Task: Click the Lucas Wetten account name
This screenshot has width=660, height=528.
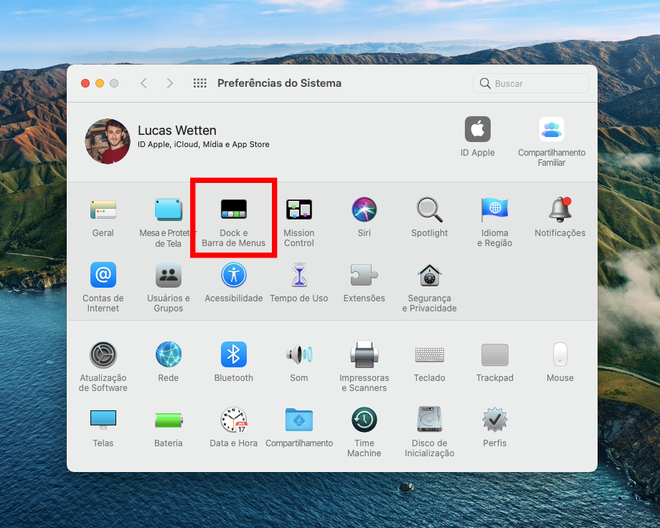Action: point(177,131)
